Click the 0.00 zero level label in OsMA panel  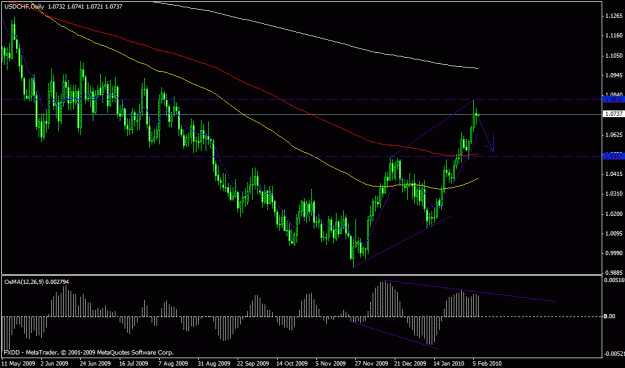(610, 316)
